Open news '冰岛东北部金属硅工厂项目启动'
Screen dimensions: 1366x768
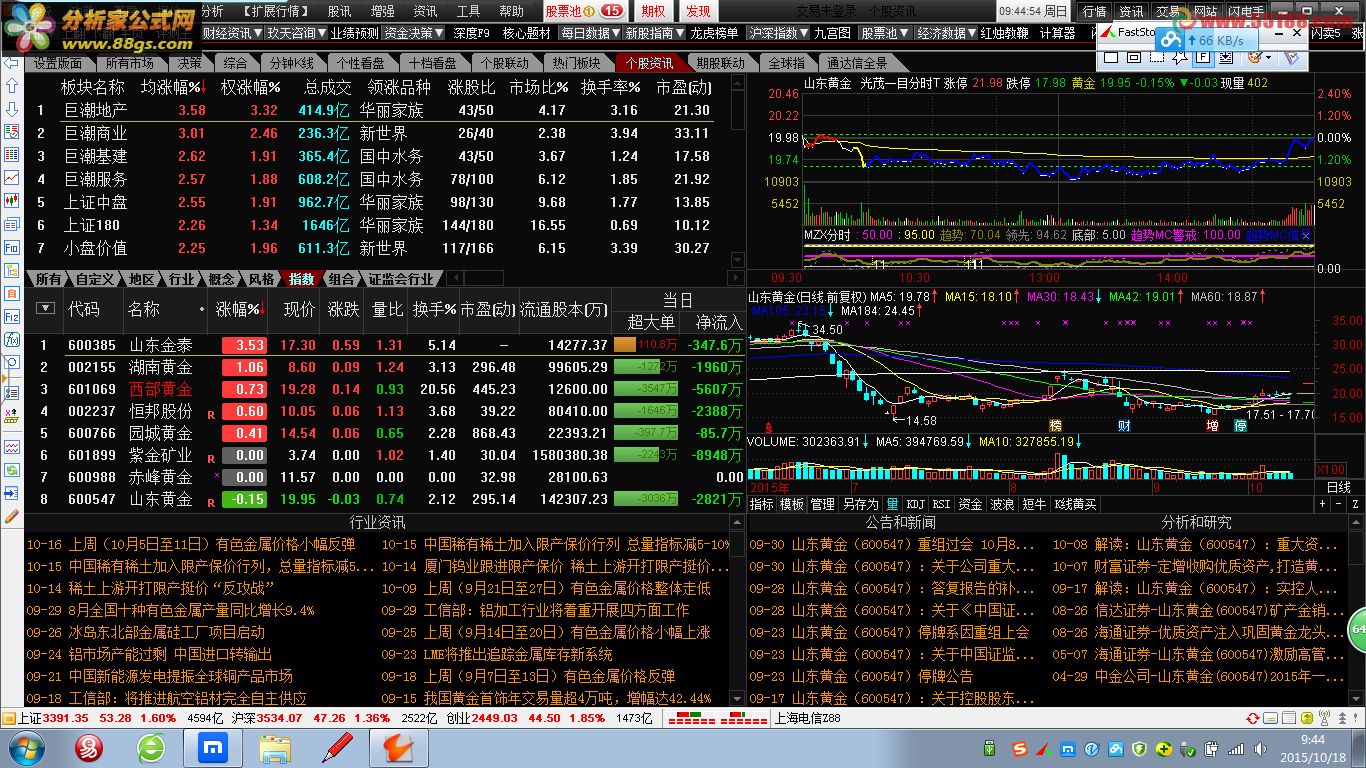(166, 632)
